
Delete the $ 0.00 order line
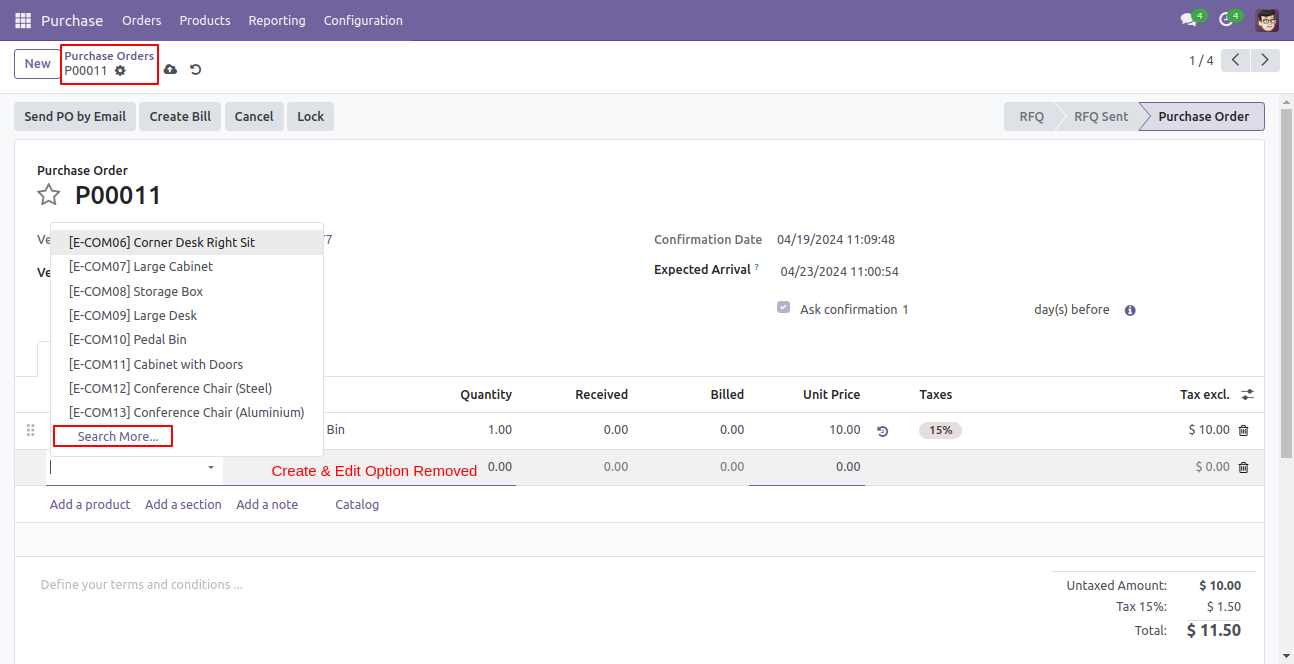(x=1244, y=467)
